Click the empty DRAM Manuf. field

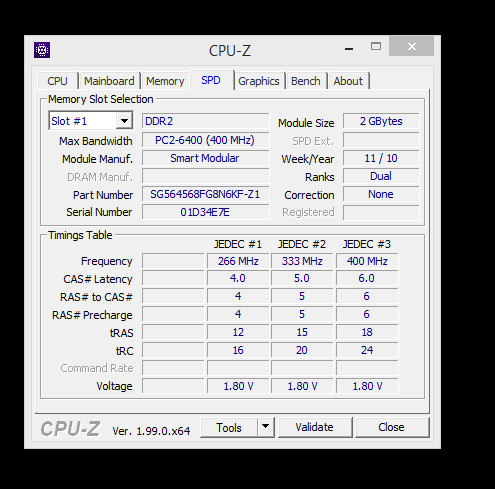click(x=205, y=176)
